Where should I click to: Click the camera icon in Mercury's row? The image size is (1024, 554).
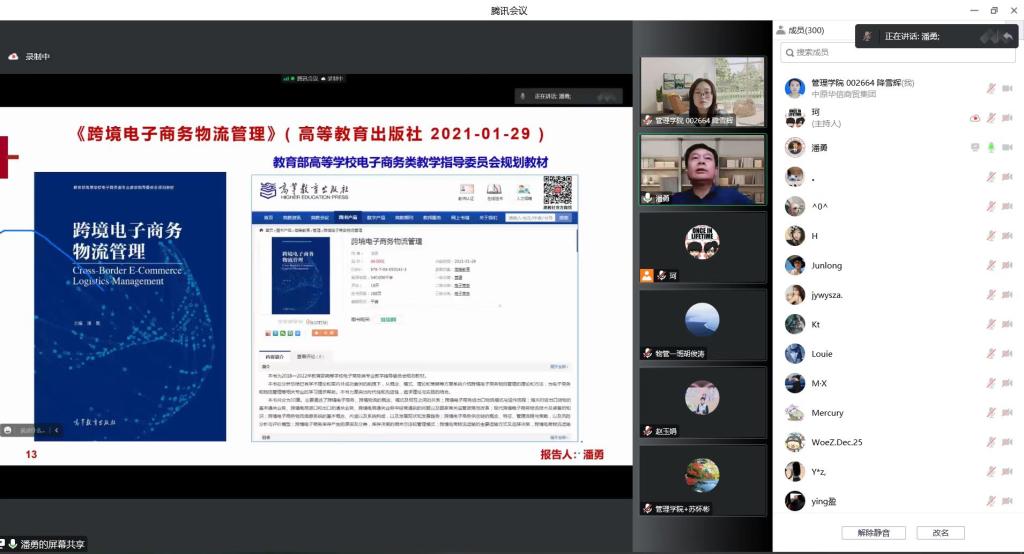click(1007, 413)
